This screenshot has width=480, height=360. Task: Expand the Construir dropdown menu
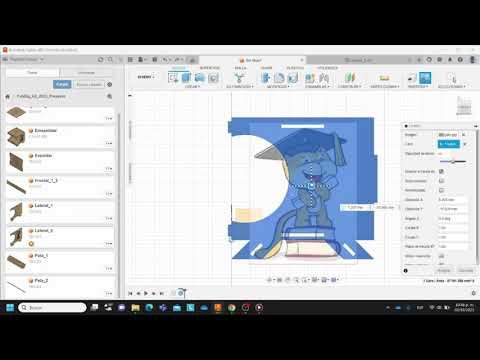click(x=349, y=87)
